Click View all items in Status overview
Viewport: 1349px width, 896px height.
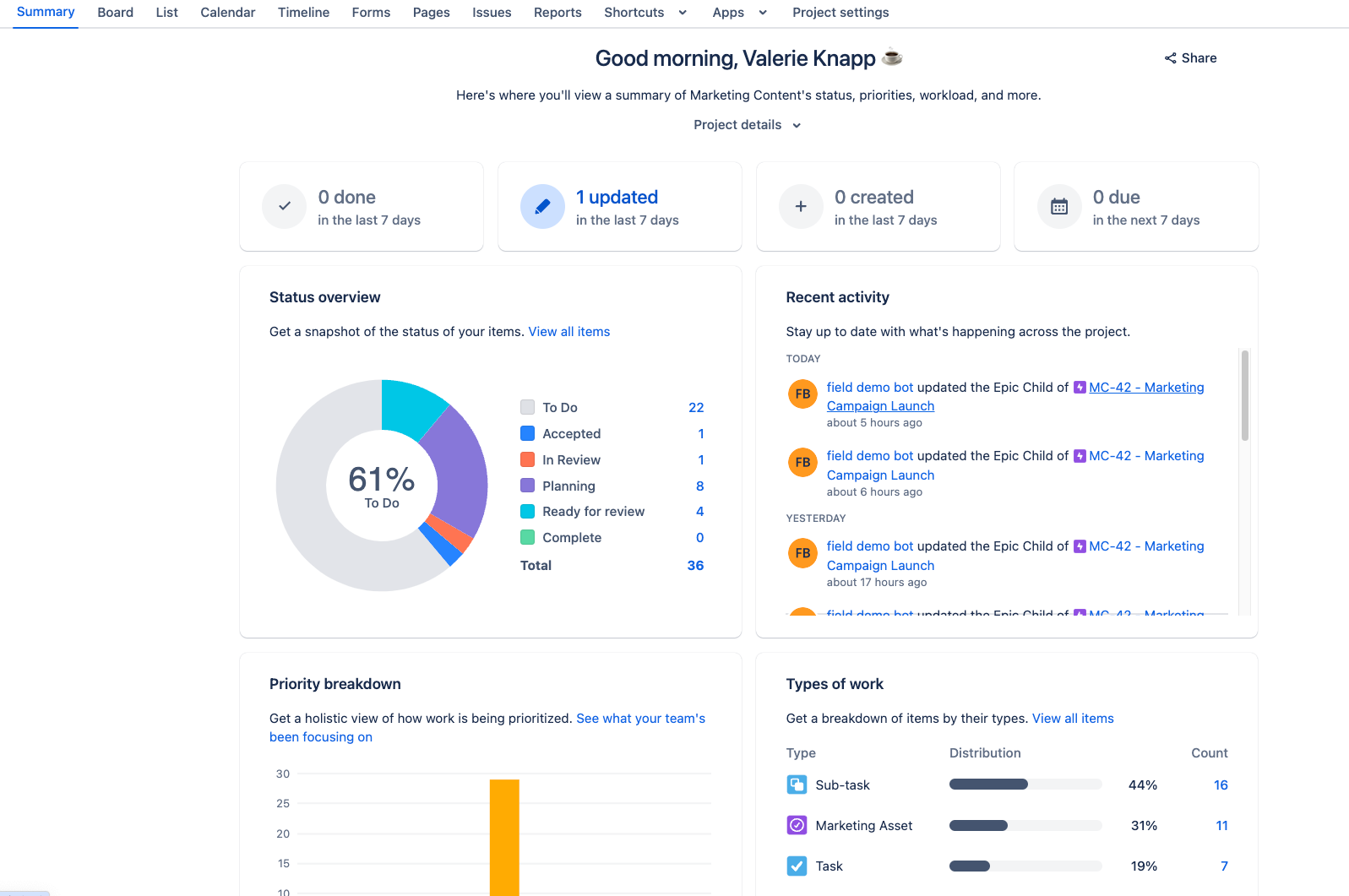[x=569, y=332]
